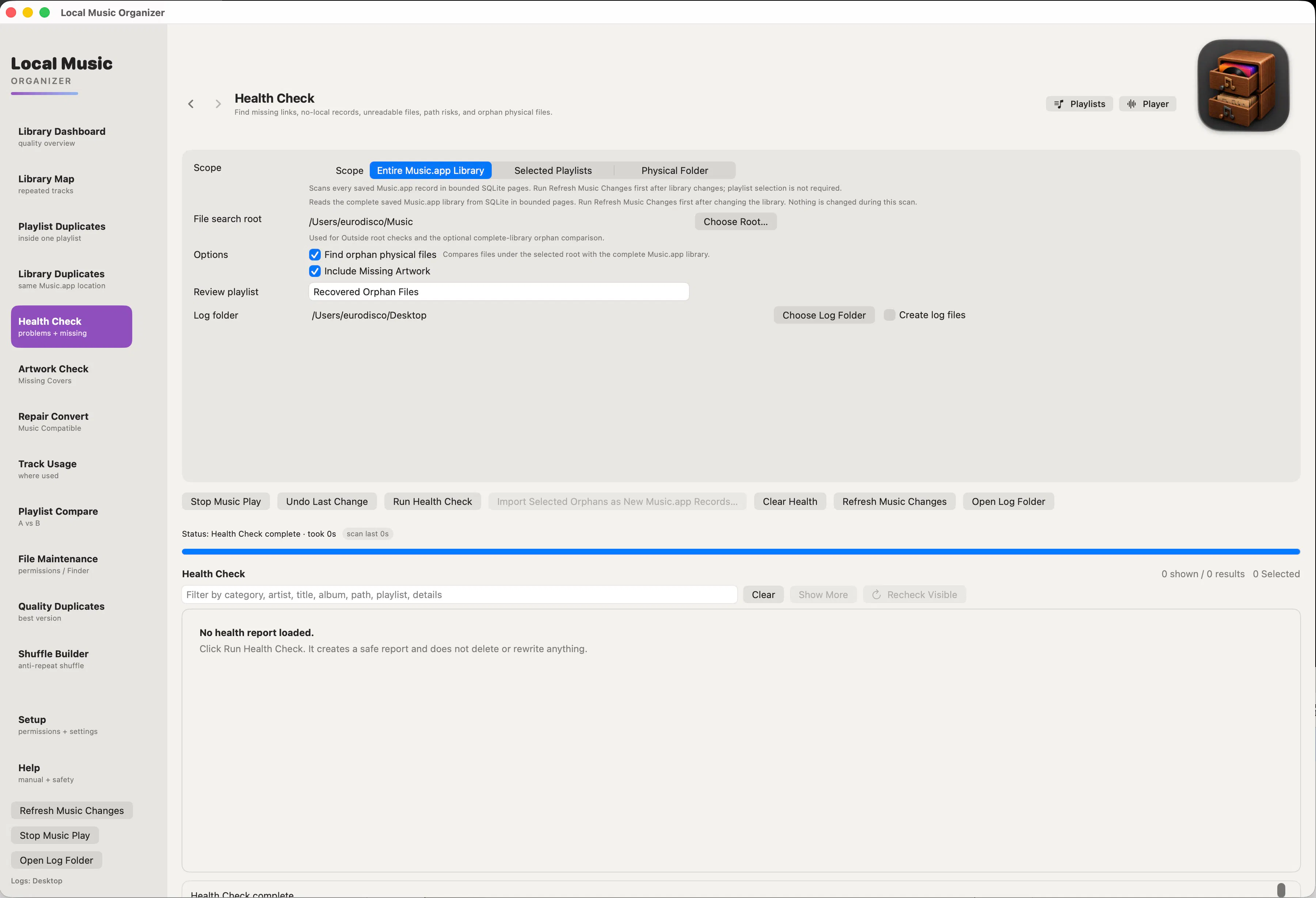Go forward with the right chevron arrow
Screen dimensions: 1316x898
[218, 104]
